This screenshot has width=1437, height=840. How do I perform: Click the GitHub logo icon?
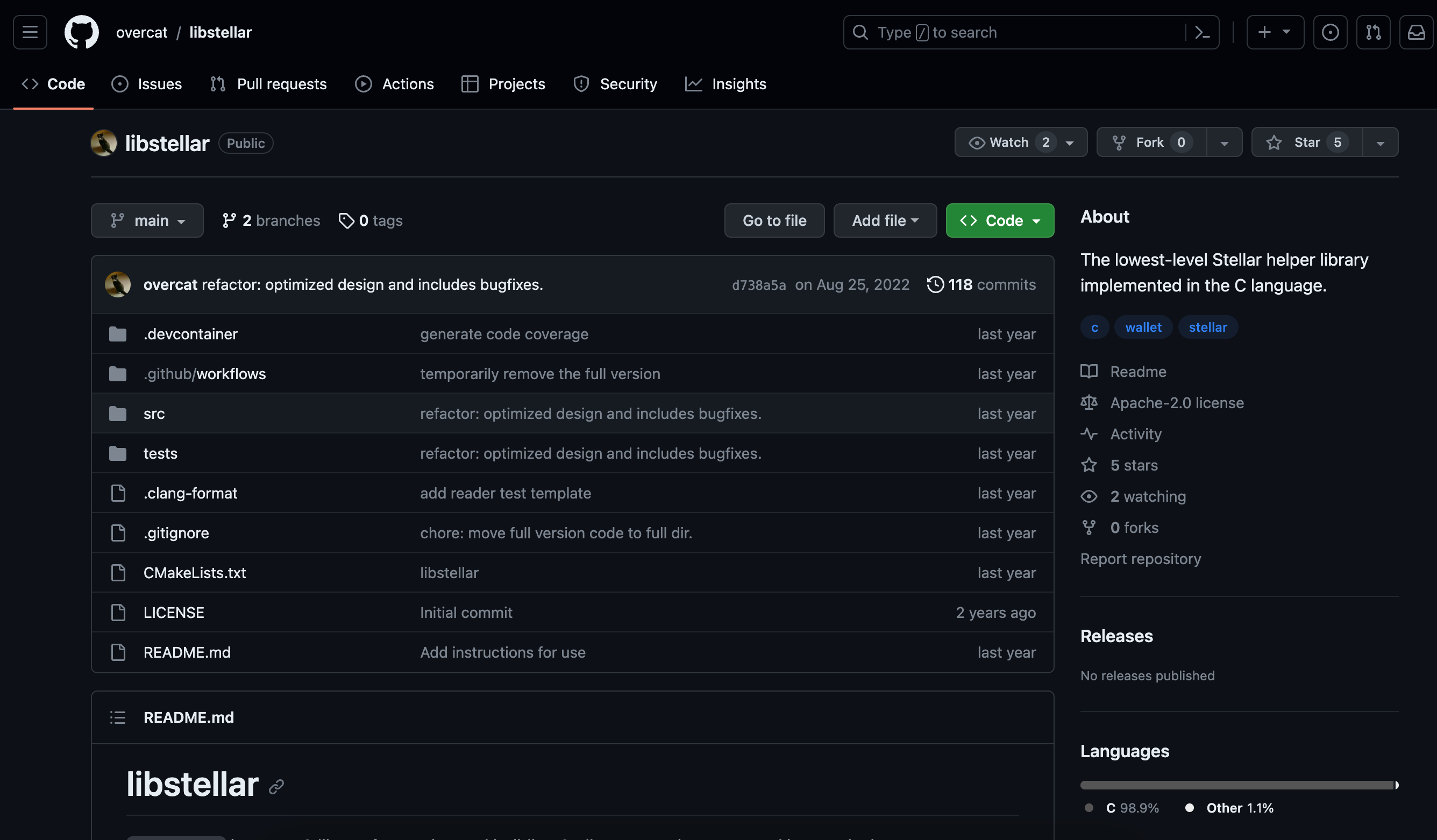[x=81, y=32]
